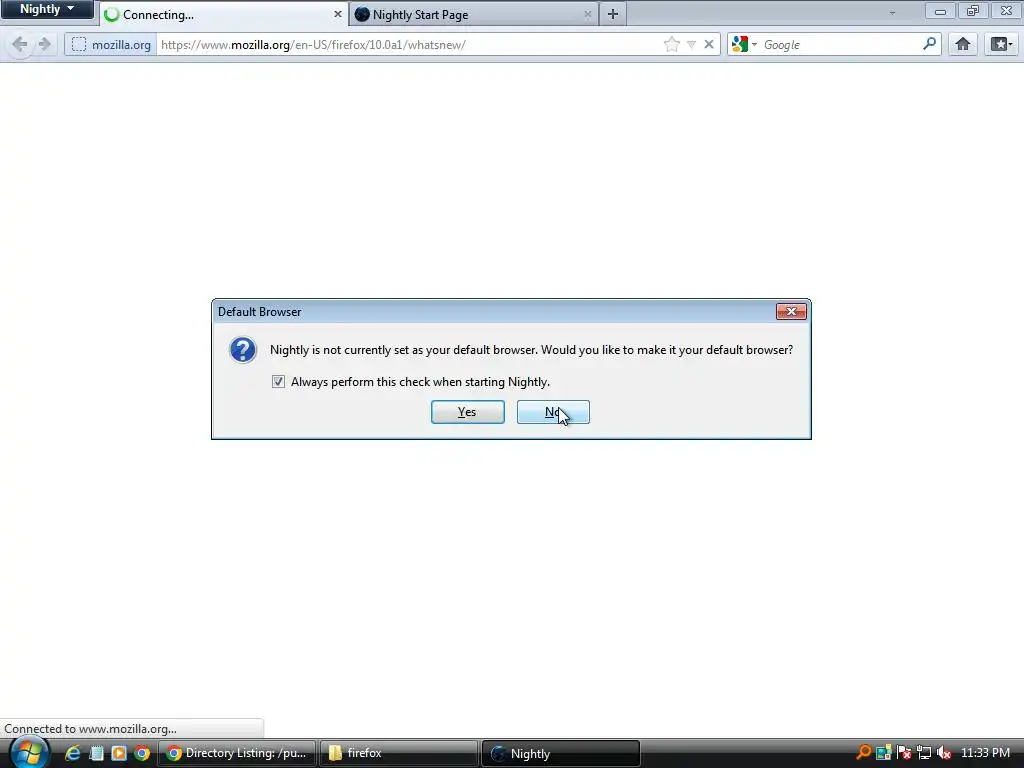Switch to the Nightly Start Page tab

473,14
